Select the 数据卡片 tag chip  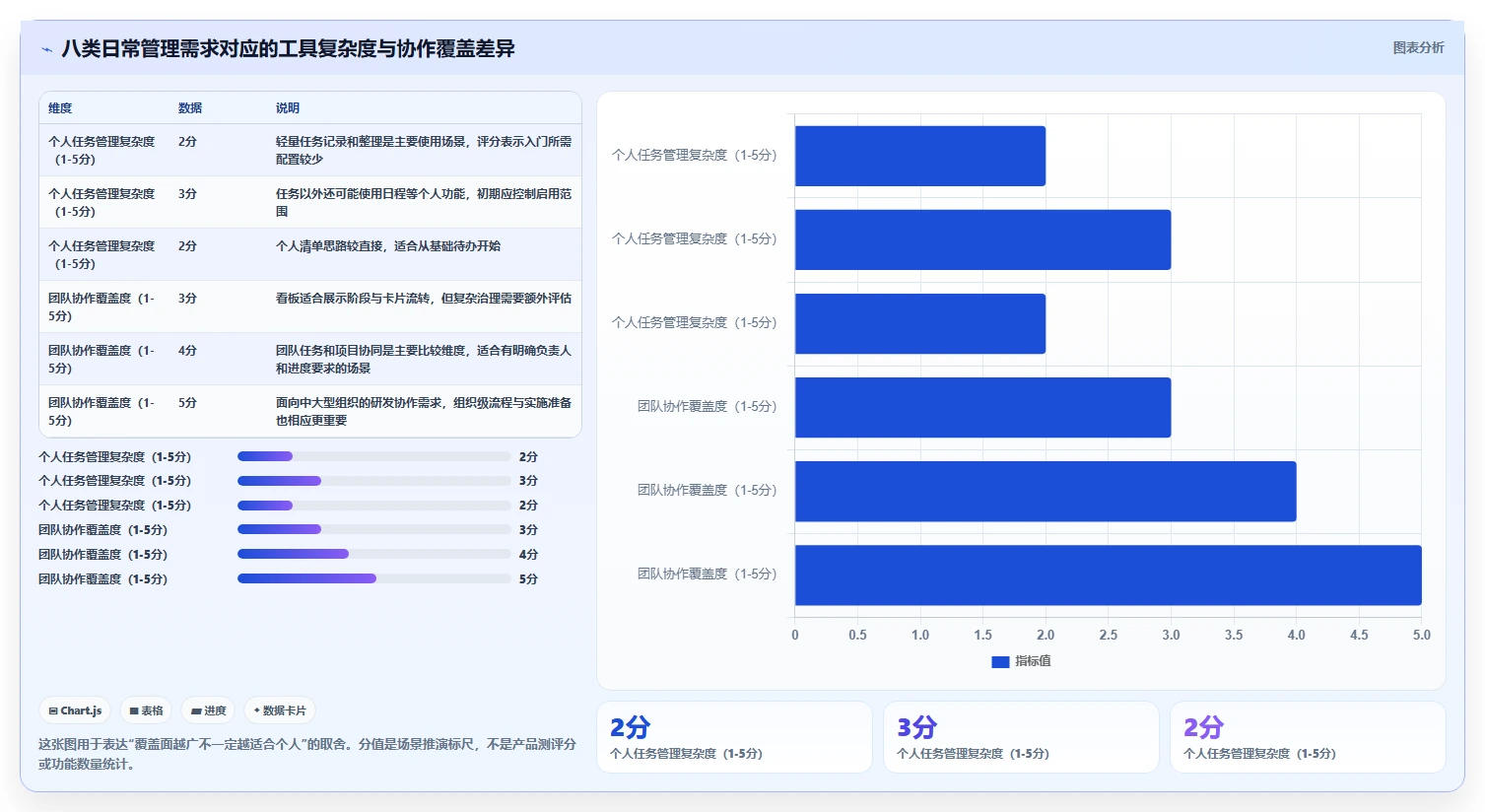(280, 710)
